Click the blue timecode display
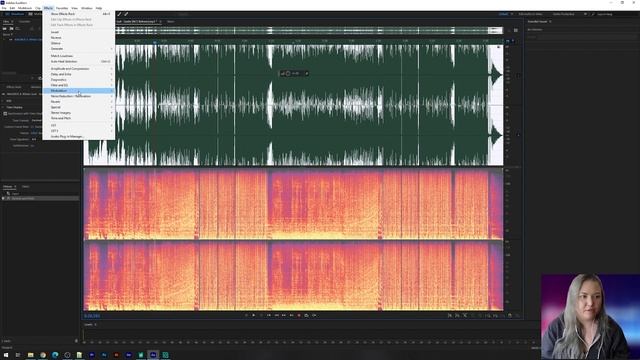640x360 pixels. (92, 316)
